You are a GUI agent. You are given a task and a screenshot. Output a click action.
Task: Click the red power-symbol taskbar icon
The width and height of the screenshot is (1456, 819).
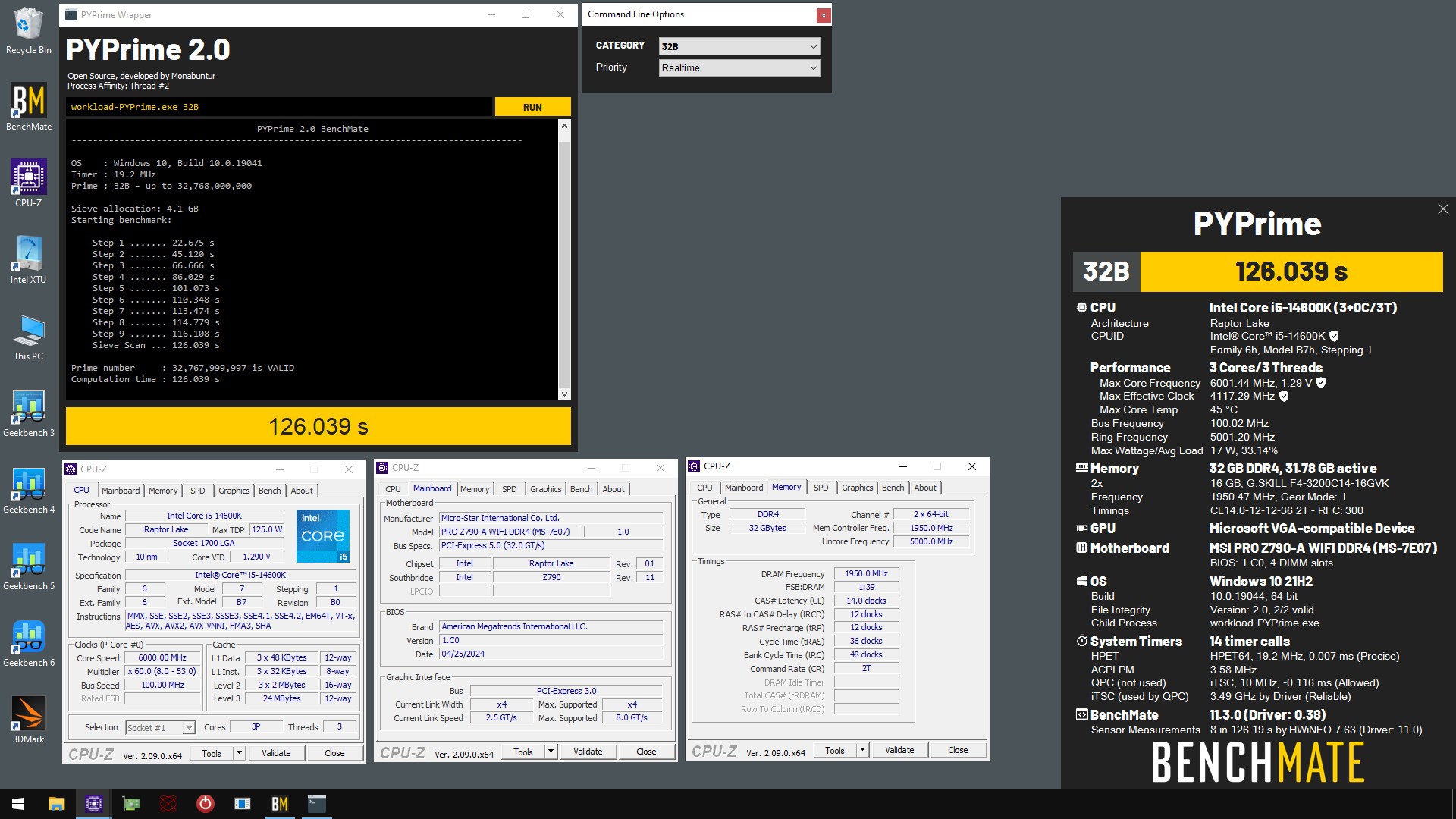click(205, 804)
